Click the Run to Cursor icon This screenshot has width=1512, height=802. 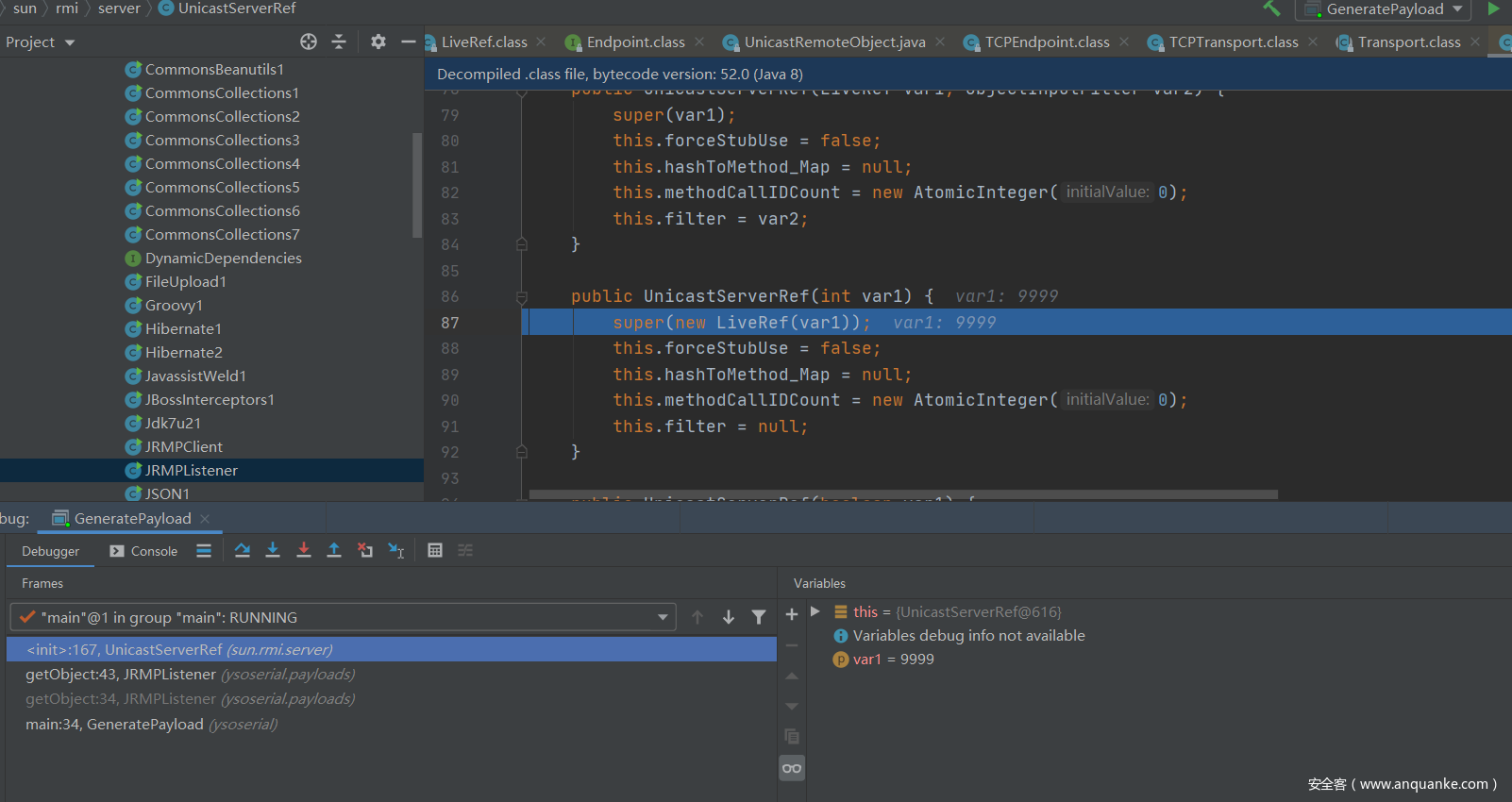(x=396, y=550)
